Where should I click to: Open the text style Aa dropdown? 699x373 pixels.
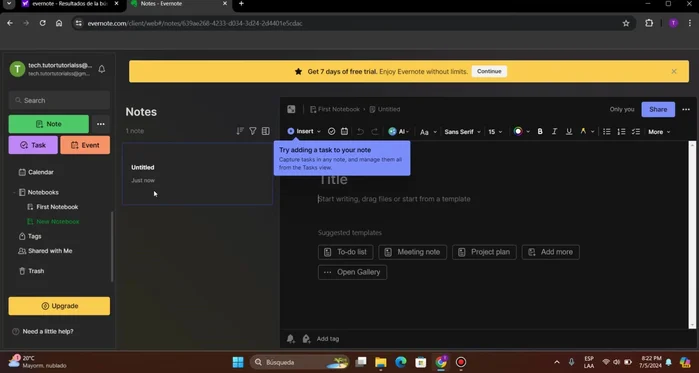click(x=428, y=132)
